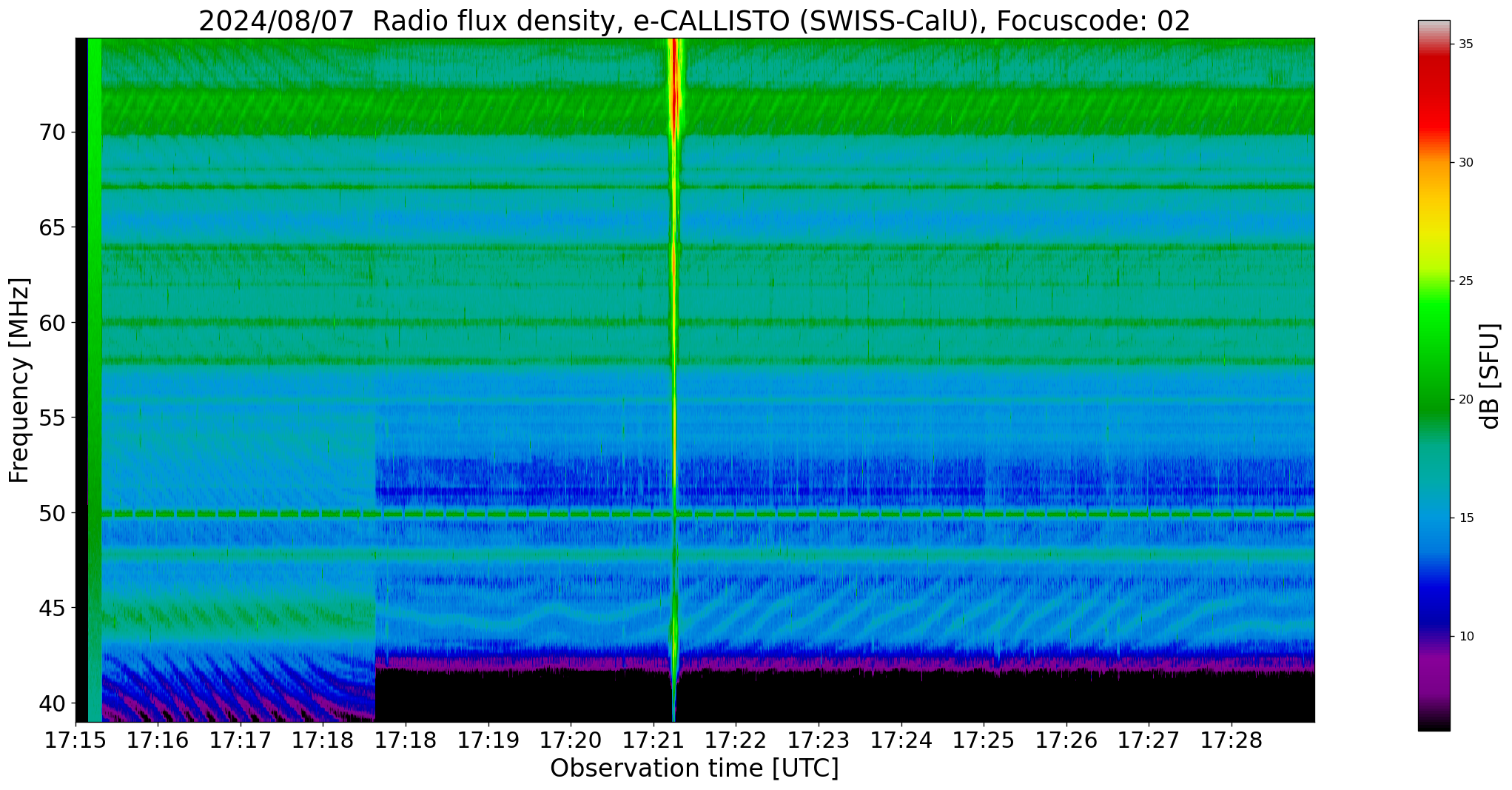The width and height of the screenshot is (1512, 790).
Task: Click the red region of the colorbar
Action: pyautogui.click(x=1434, y=96)
